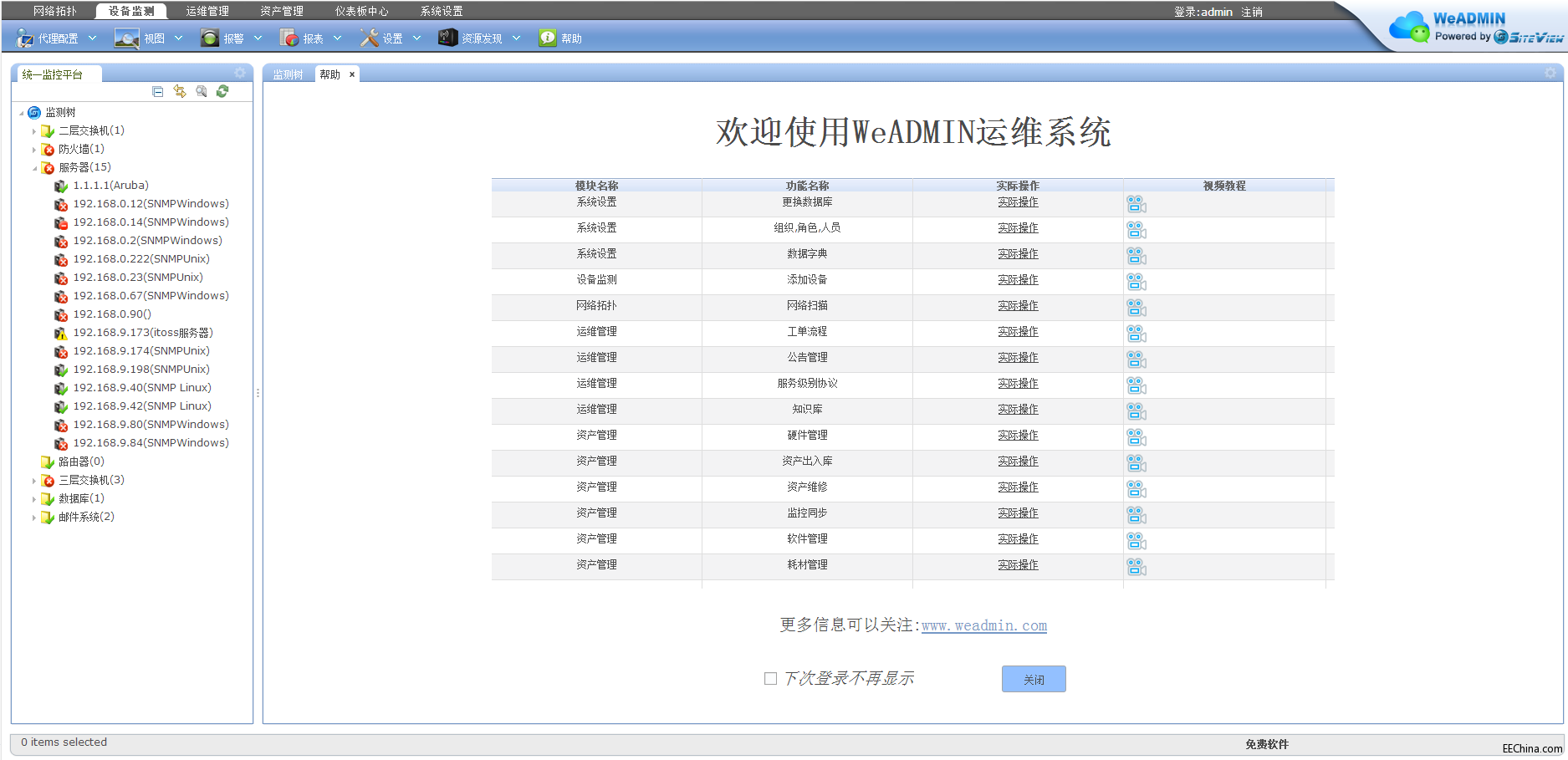The width and height of the screenshot is (1568, 760).
Task: Check the 下次登录不再显示 checkbox
Action: coord(770,679)
